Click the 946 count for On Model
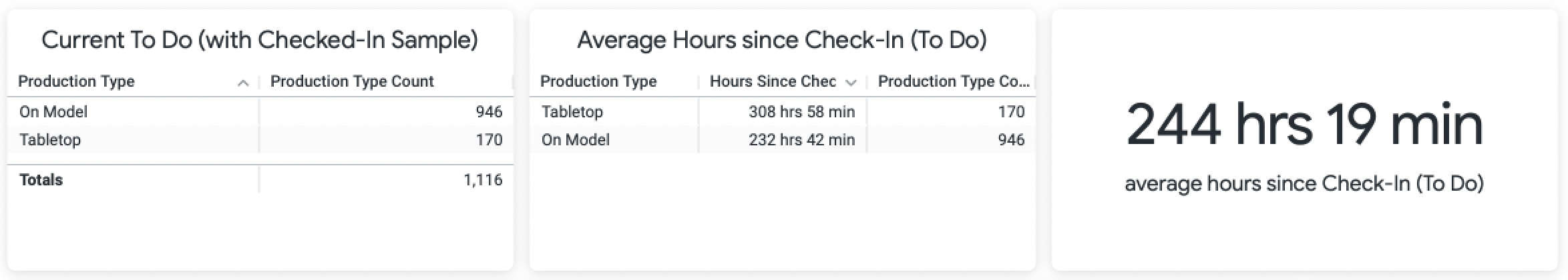The height and width of the screenshot is (280, 1568). (x=489, y=111)
